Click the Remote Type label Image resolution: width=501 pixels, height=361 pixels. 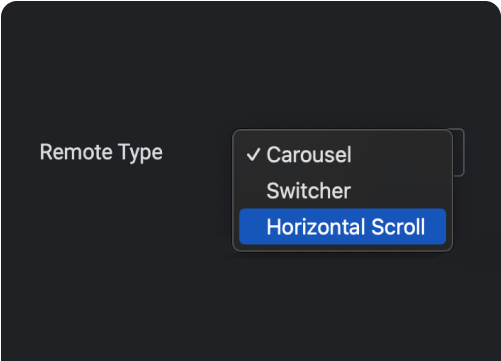coord(101,153)
